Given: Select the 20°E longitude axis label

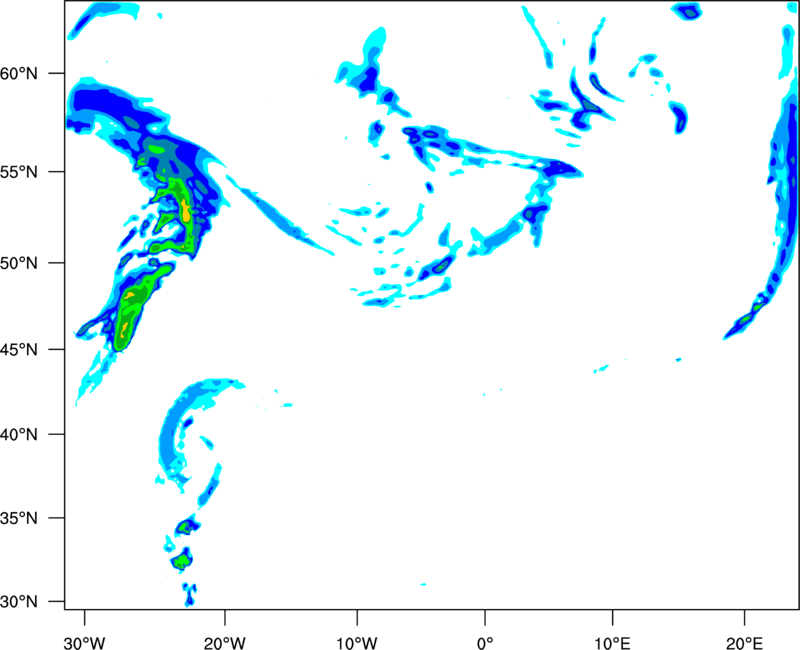Looking at the screenshot, I should coord(745,643).
